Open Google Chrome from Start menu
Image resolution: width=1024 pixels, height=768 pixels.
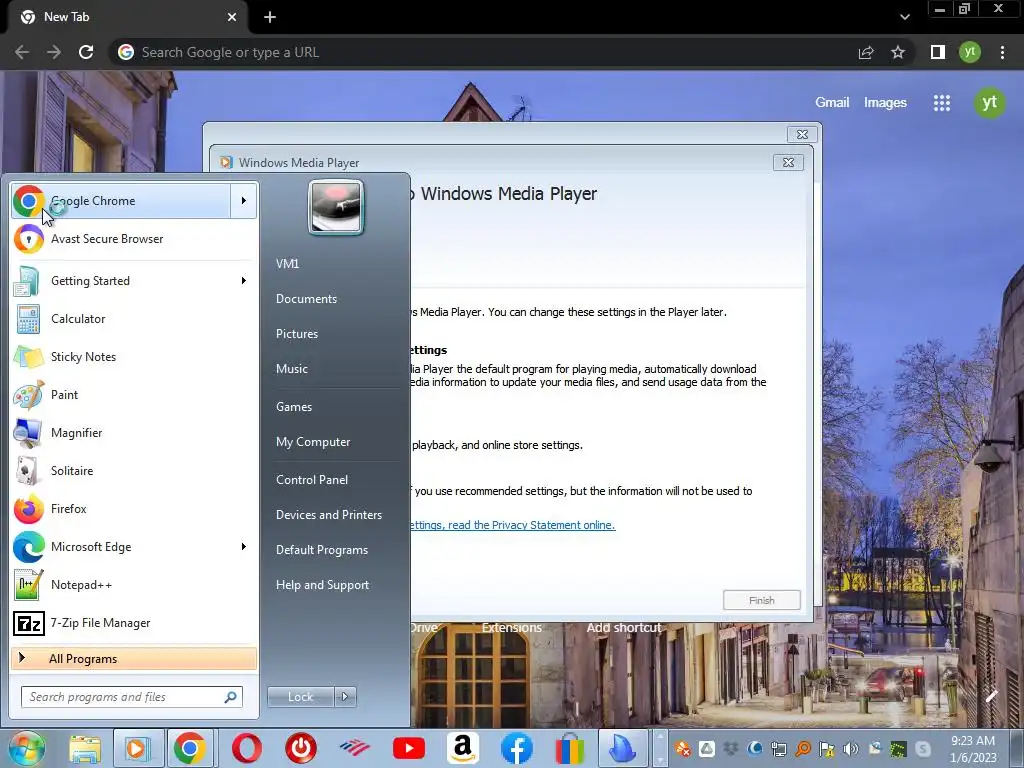pos(121,201)
